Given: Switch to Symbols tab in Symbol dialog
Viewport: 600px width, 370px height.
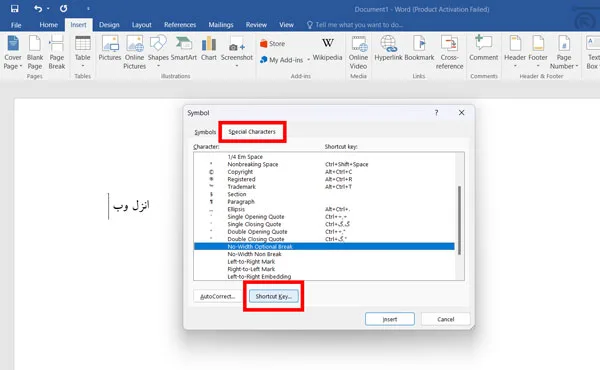Looking at the screenshot, I should (205, 132).
